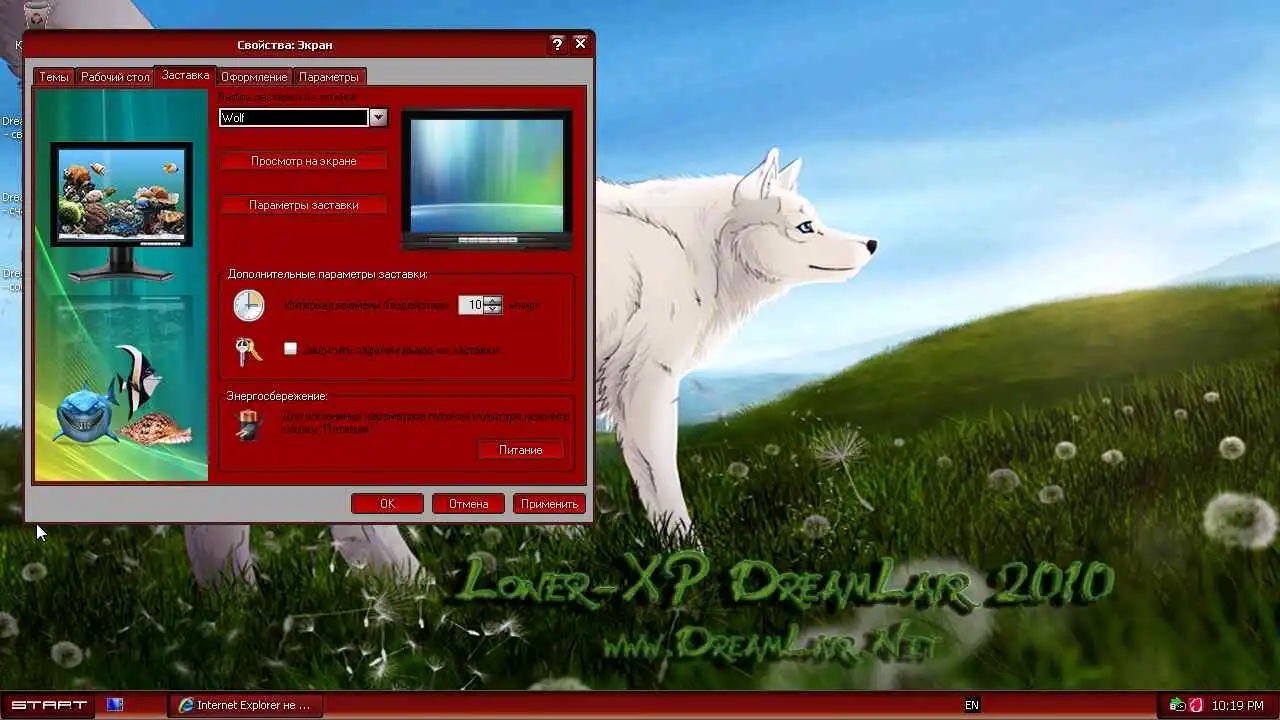Enable the password protection checkbox
The width and height of the screenshot is (1280, 720).
point(290,349)
